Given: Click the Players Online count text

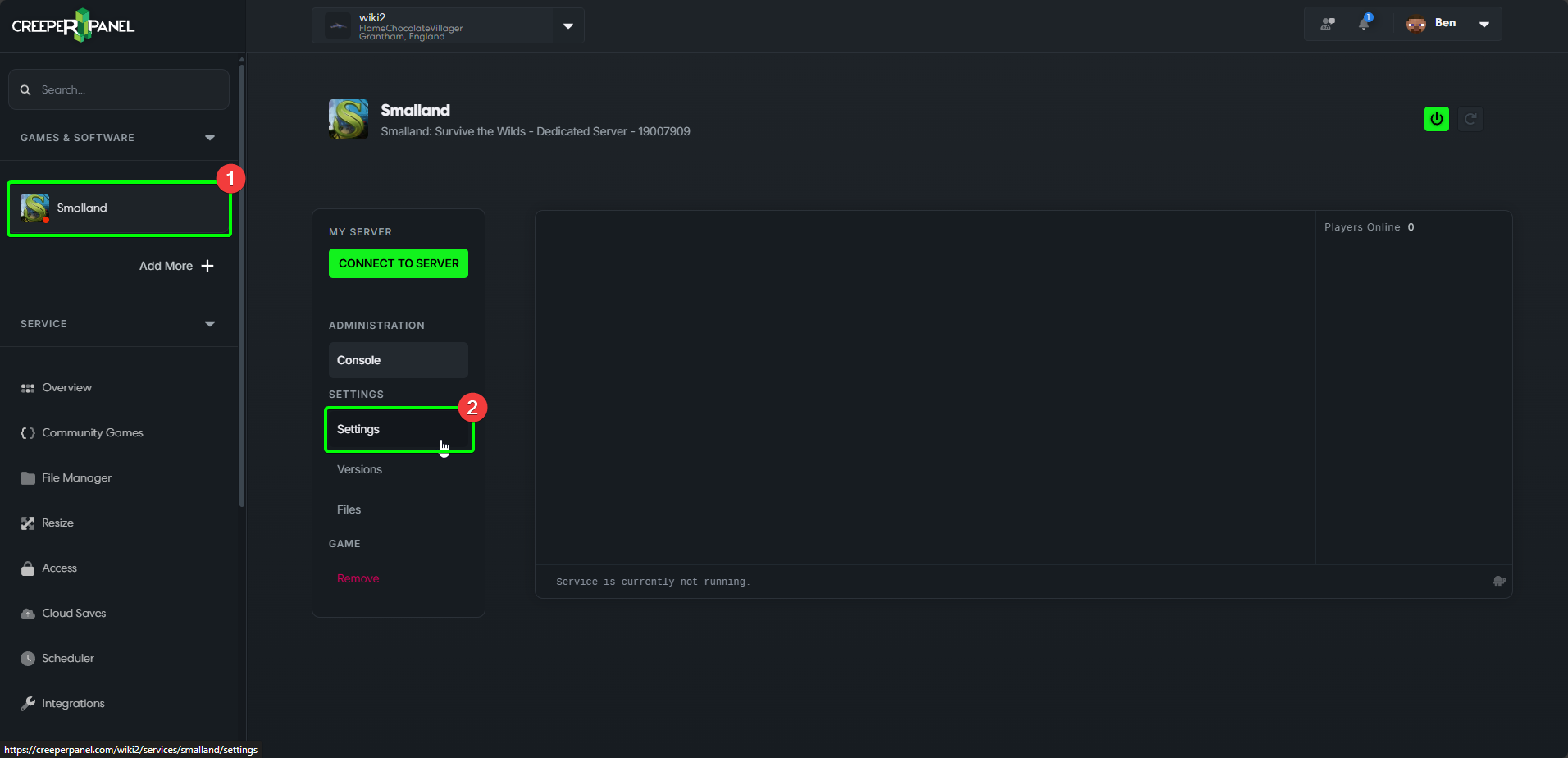Looking at the screenshot, I should [1369, 227].
